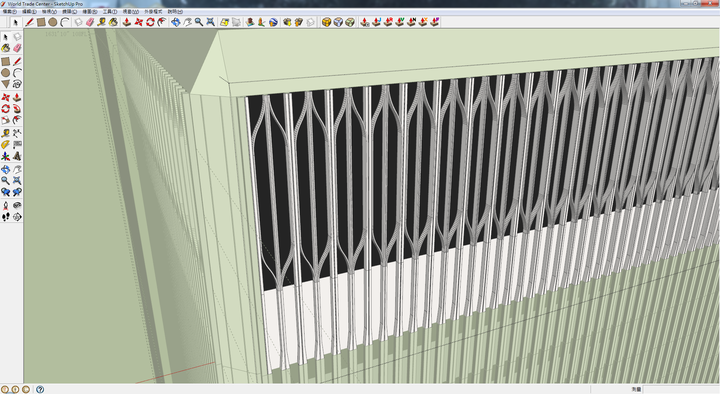Open the 檢視 (View) menu
720x394 pixels.
pos(49,11)
